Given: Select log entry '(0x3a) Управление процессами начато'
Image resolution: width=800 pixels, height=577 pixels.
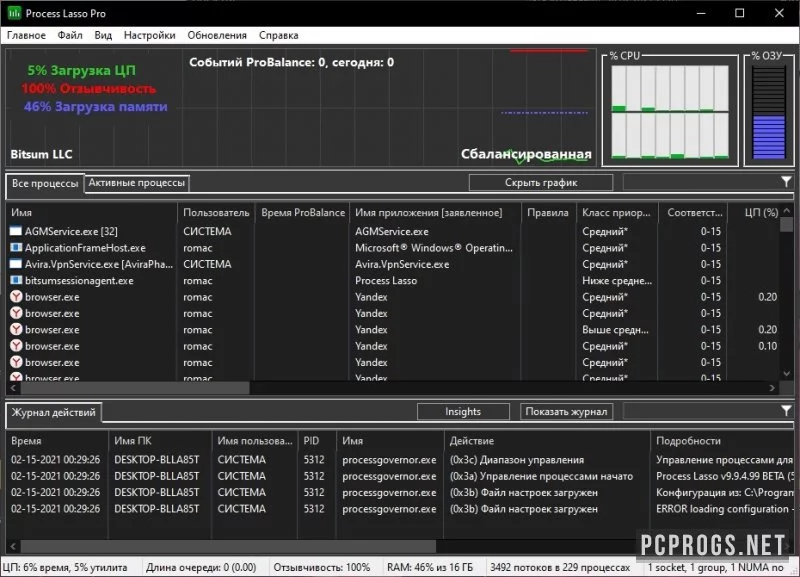Looking at the screenshot, I should (541, 476).
